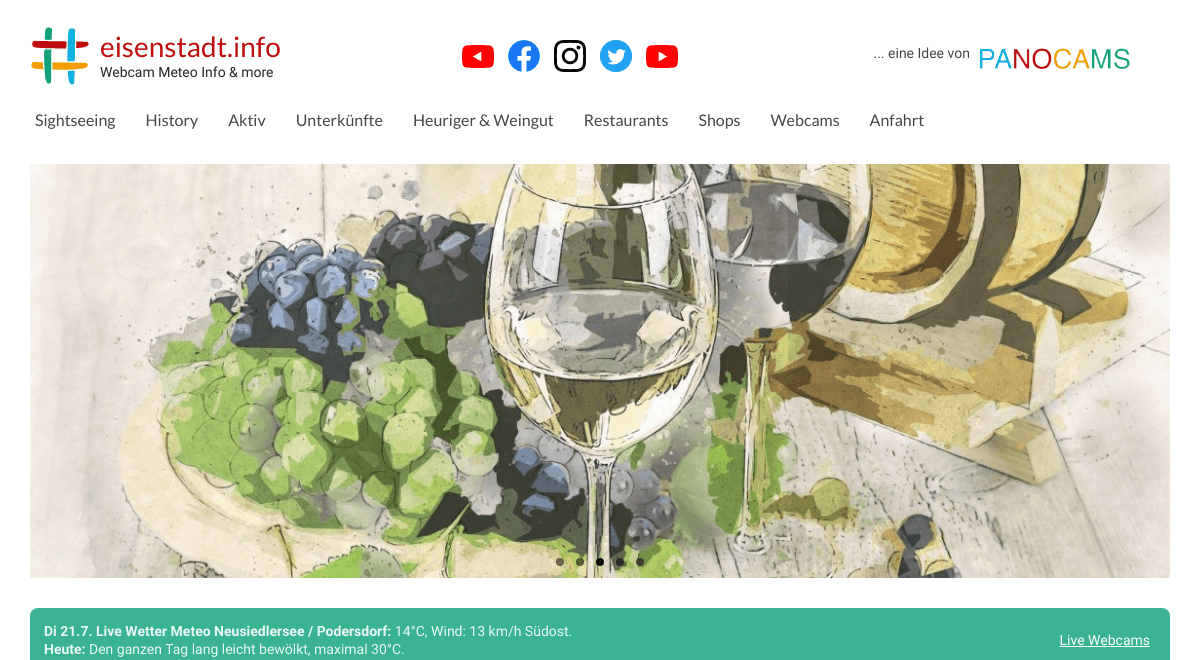Open the YouTube icon with right-pointing play arrow
This screenshot has height=660, width=1200.
click(662, 57)
